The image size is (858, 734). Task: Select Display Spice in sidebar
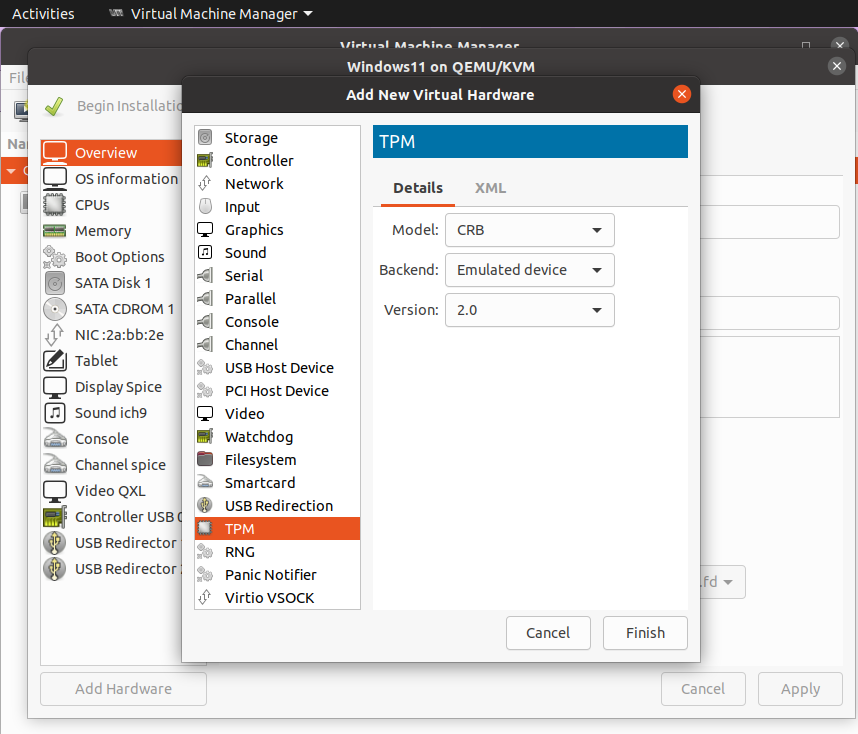(112, 386)
